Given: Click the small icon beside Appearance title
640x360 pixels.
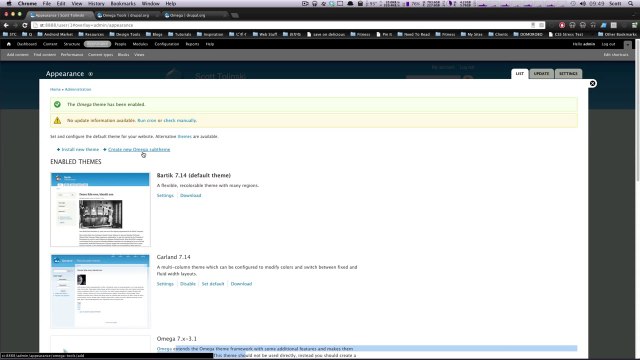Looking at the screenshot, I should pos(91,74).
